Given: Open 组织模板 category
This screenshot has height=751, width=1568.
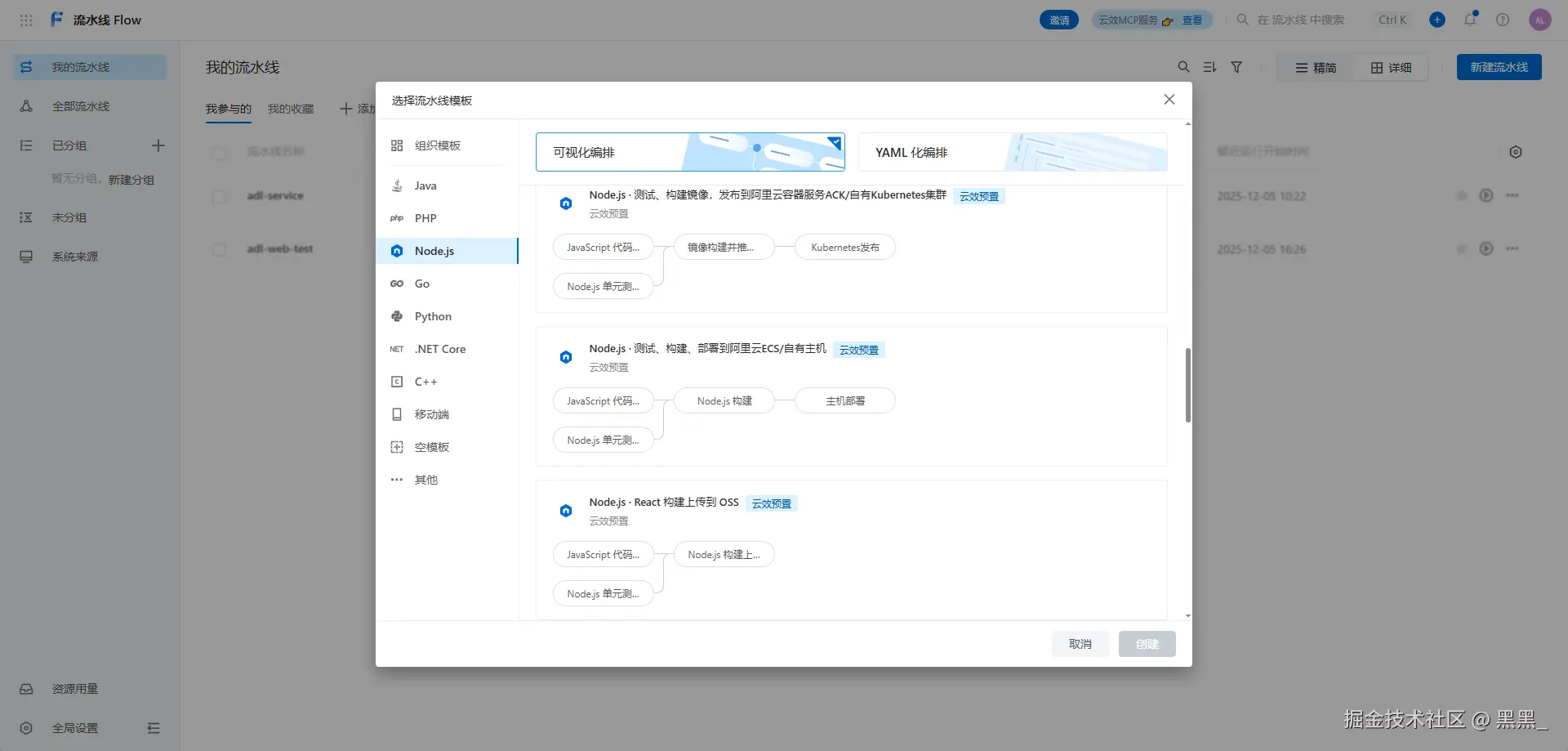Looking at the screenshot, I should [x=447, y=145].
